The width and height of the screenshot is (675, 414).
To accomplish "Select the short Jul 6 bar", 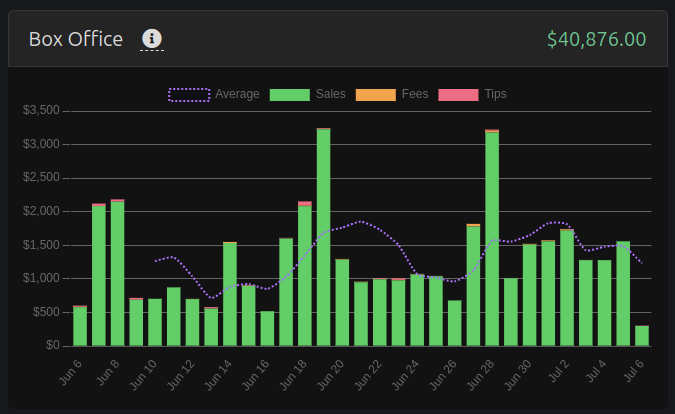I will (x=641, y=336).
